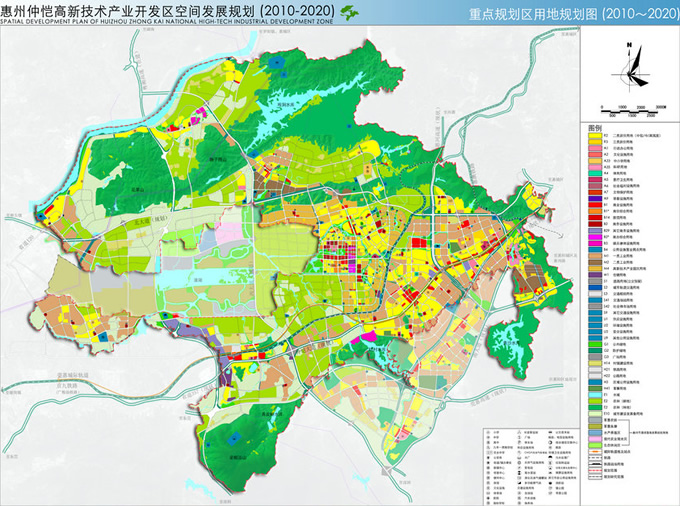Click the blue pentagon marker at the map's north

point(275,63)
